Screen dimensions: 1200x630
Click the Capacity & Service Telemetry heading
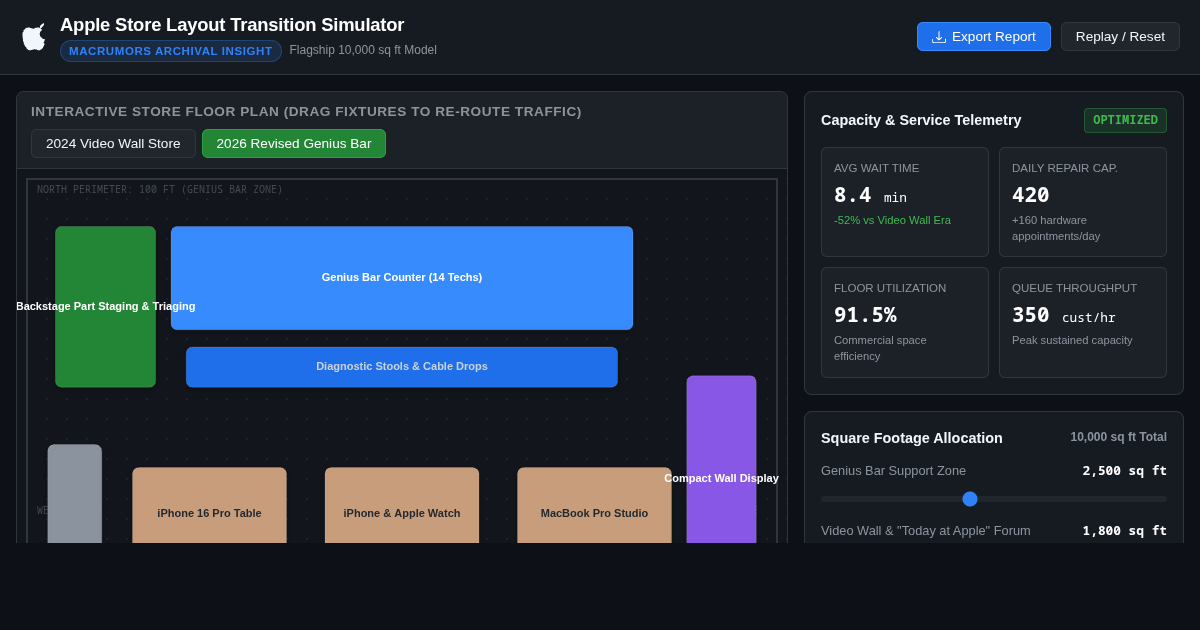click(x=921, y=120)
